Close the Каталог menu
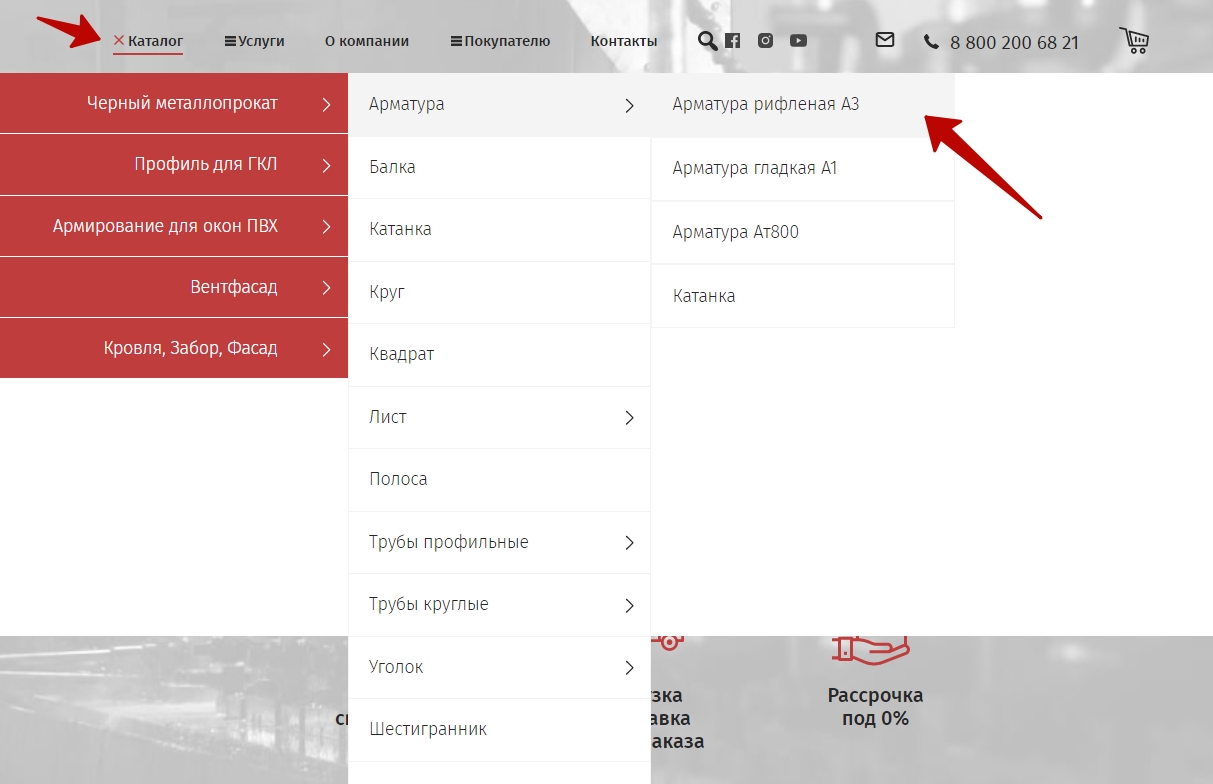The image size is (1213, 784). coord(148,41)
